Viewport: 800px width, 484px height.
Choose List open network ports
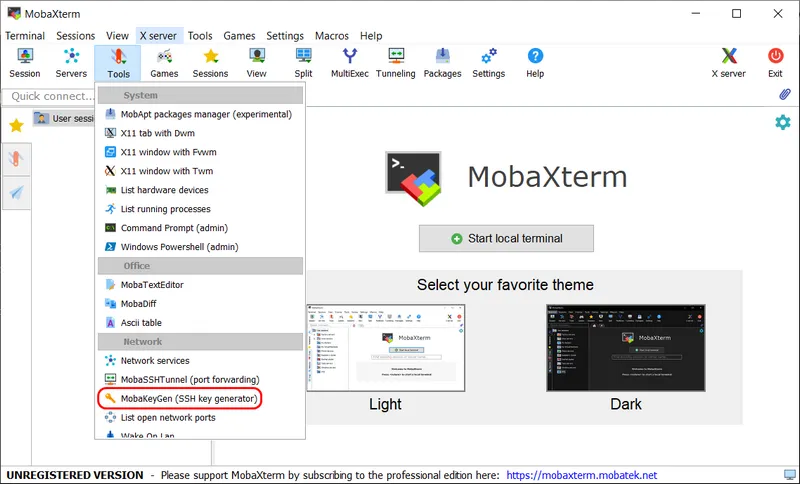(200, 417)
